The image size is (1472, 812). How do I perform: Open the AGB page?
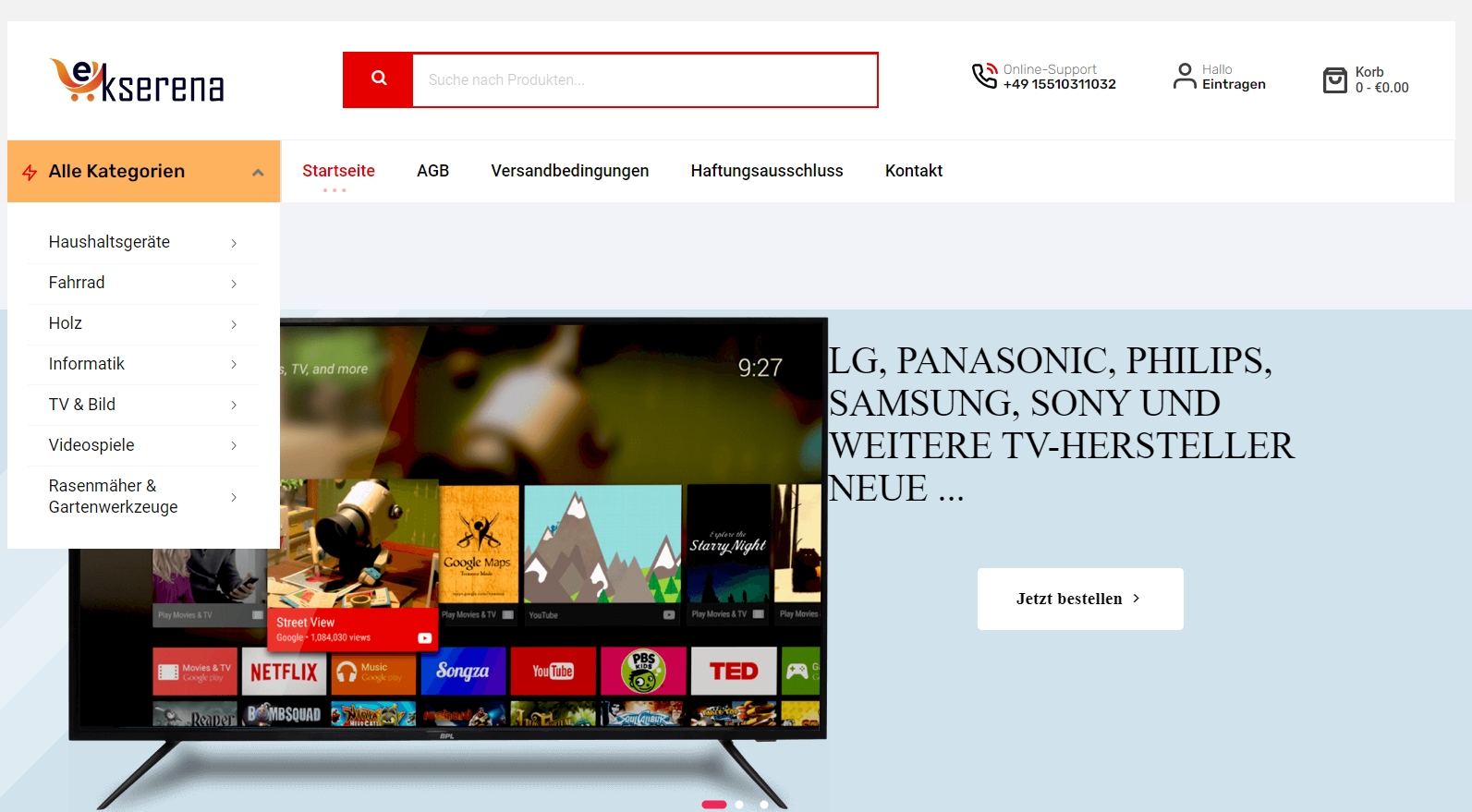(x=432, y=171)
